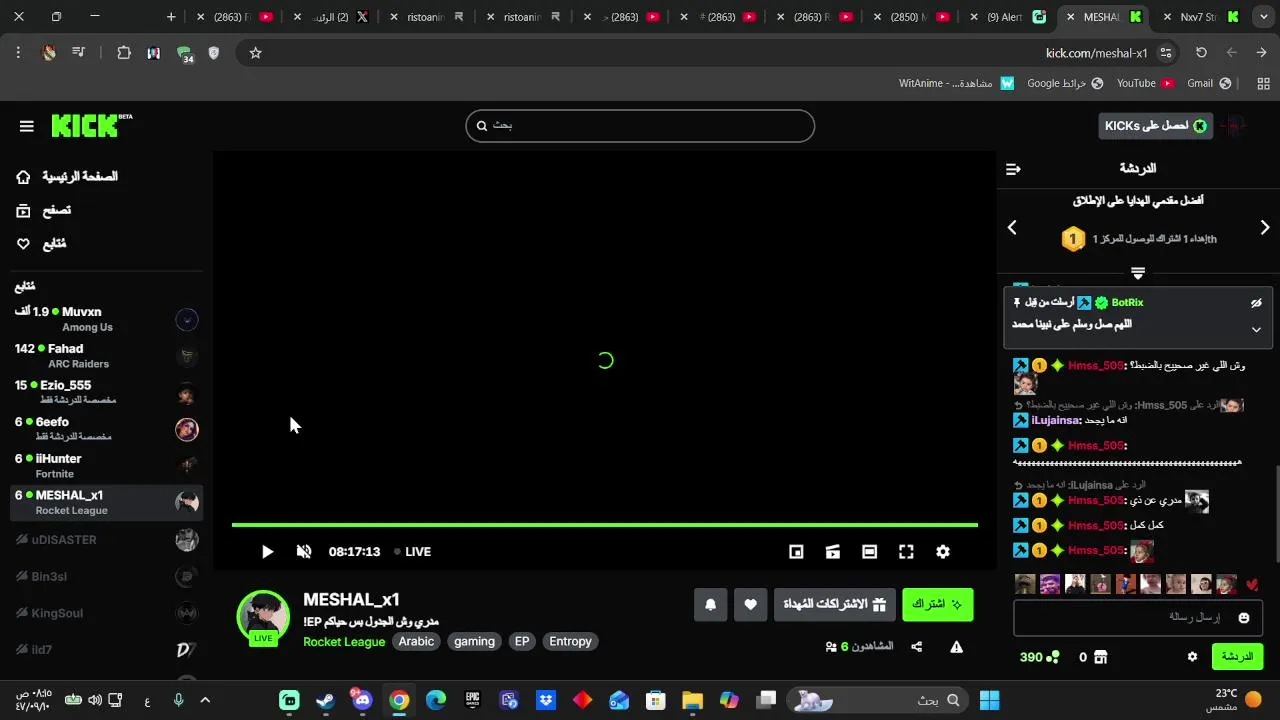Show next top gifter slide
Viewport: 1280px width, 720px height.
coord(1265,228)
